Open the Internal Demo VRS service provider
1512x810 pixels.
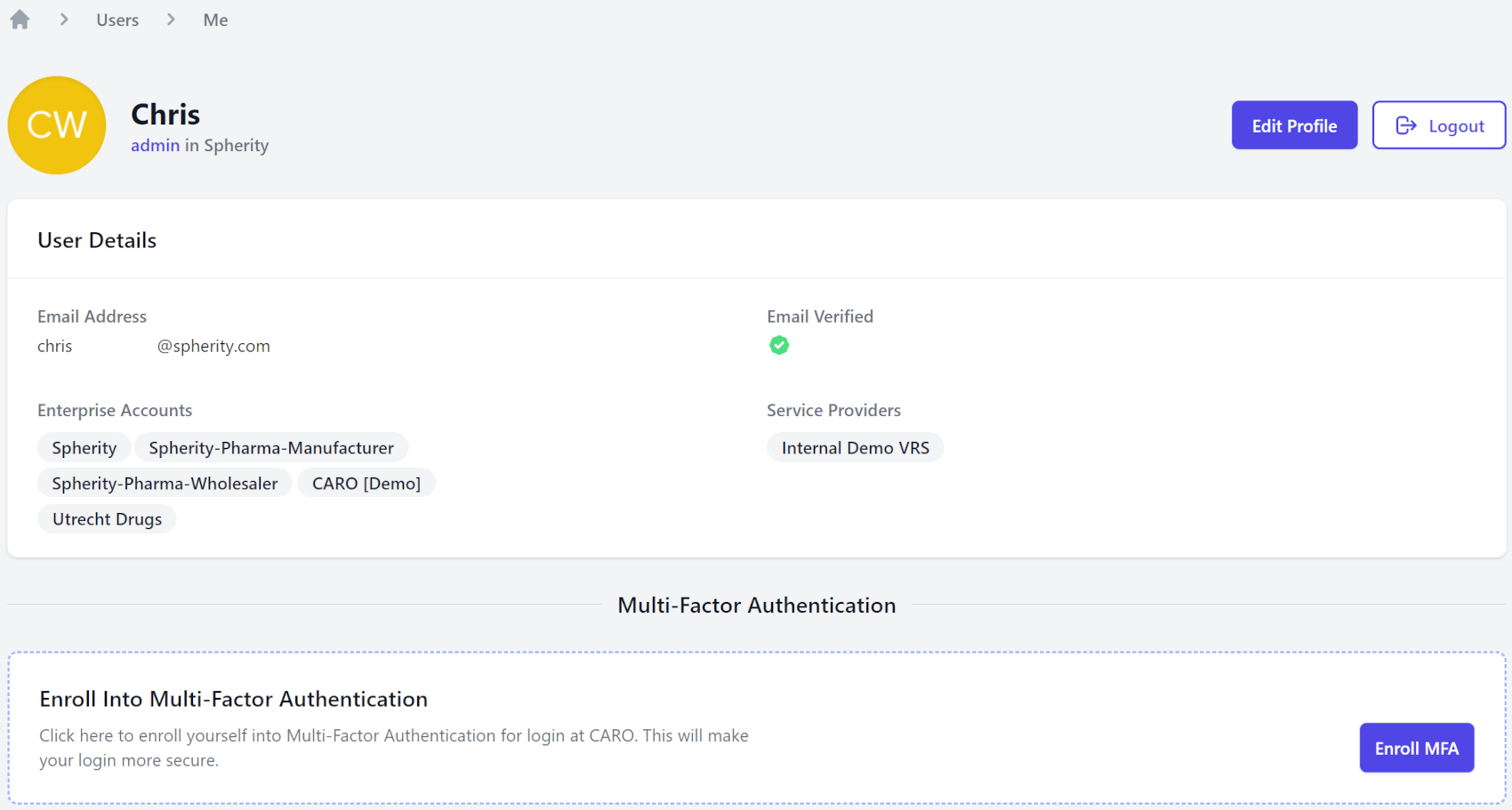pos(855,447)
